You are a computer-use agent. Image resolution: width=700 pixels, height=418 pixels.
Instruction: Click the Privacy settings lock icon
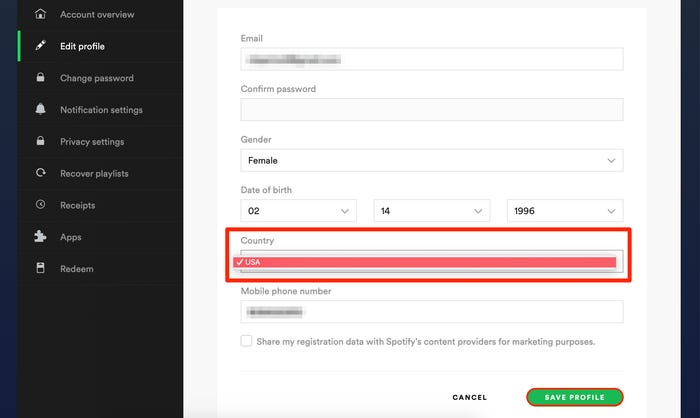(x=40, y=141)
